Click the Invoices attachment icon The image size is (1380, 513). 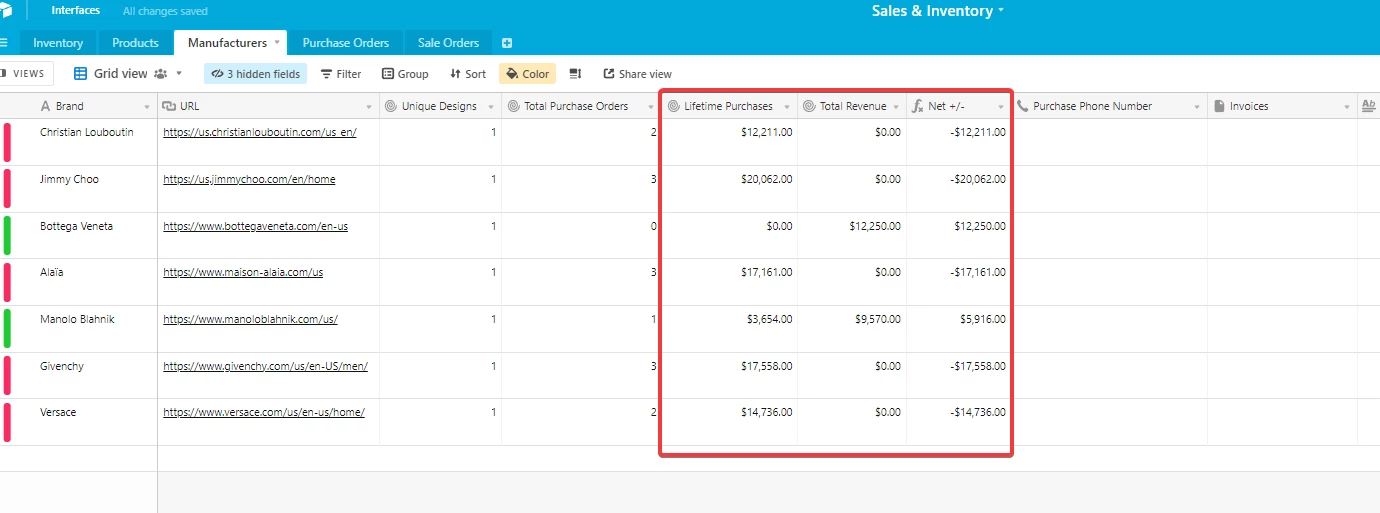[x=1219, y=106]
